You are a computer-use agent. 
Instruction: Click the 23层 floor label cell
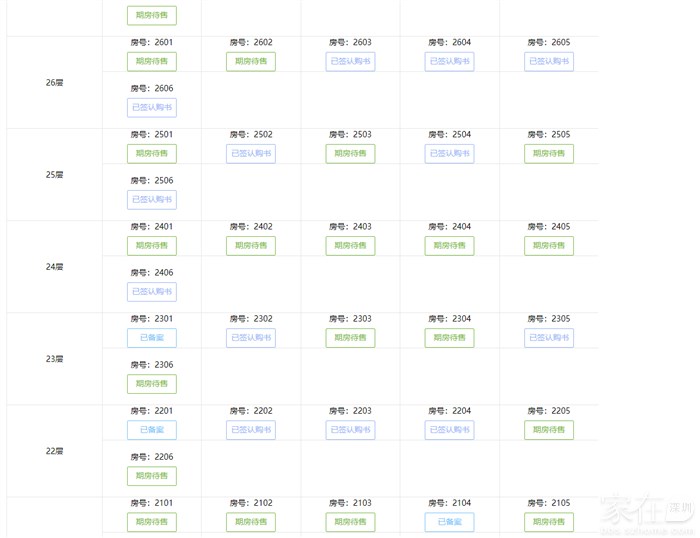point(54,359)
